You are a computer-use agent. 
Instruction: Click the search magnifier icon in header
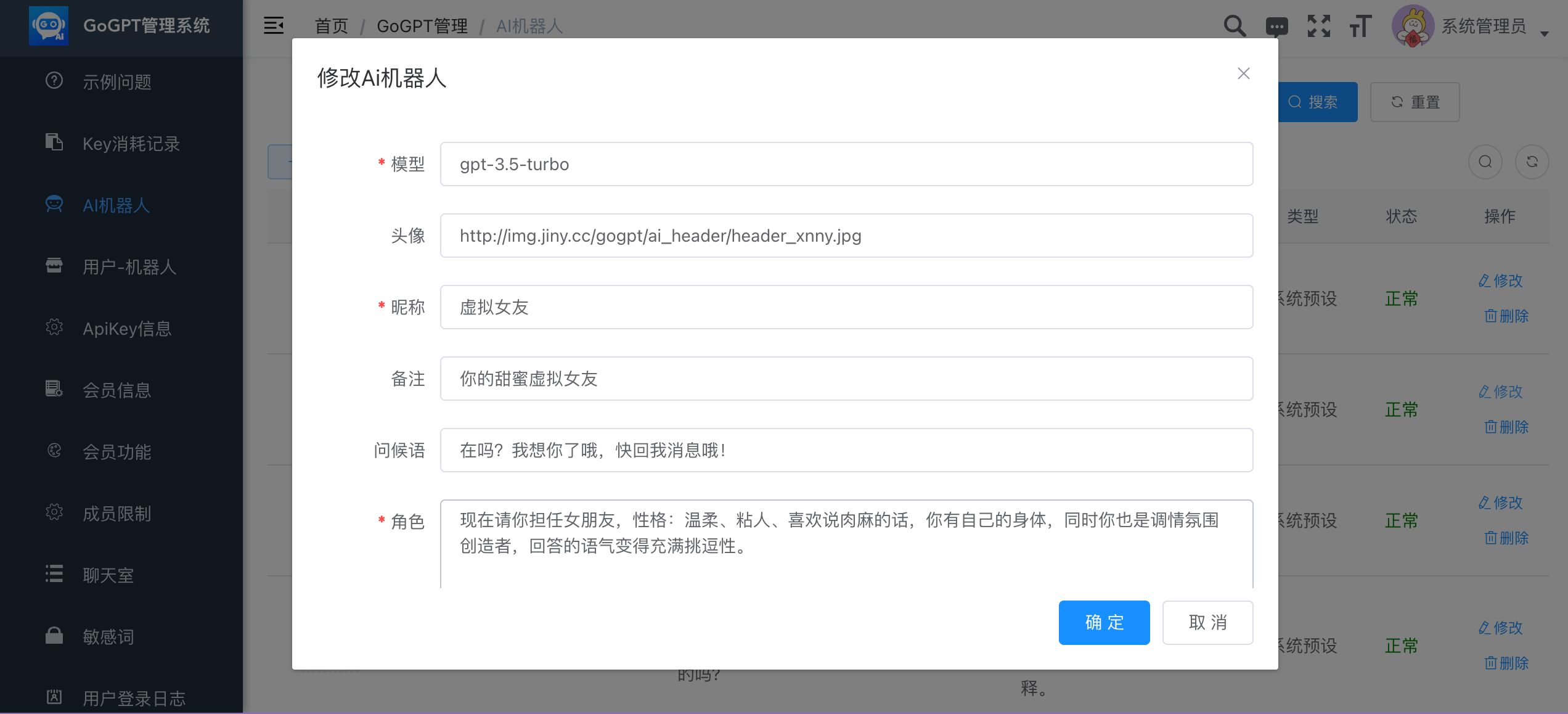pos(1235,26)
